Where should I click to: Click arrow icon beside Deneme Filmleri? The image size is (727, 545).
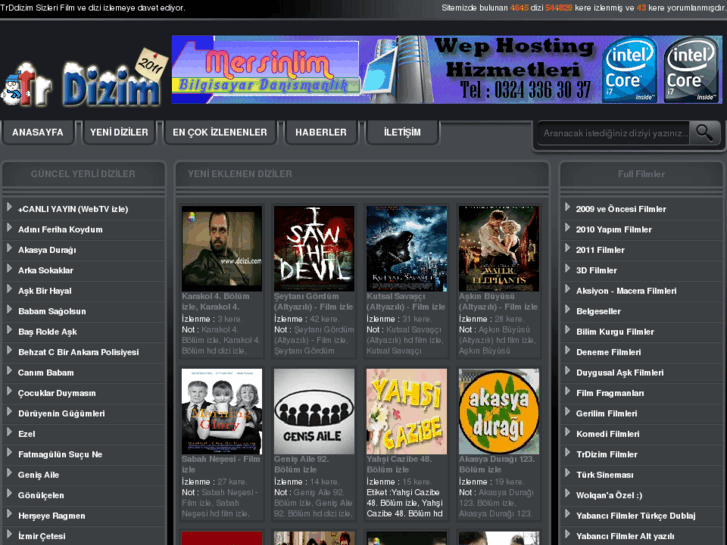click(568, 350)
